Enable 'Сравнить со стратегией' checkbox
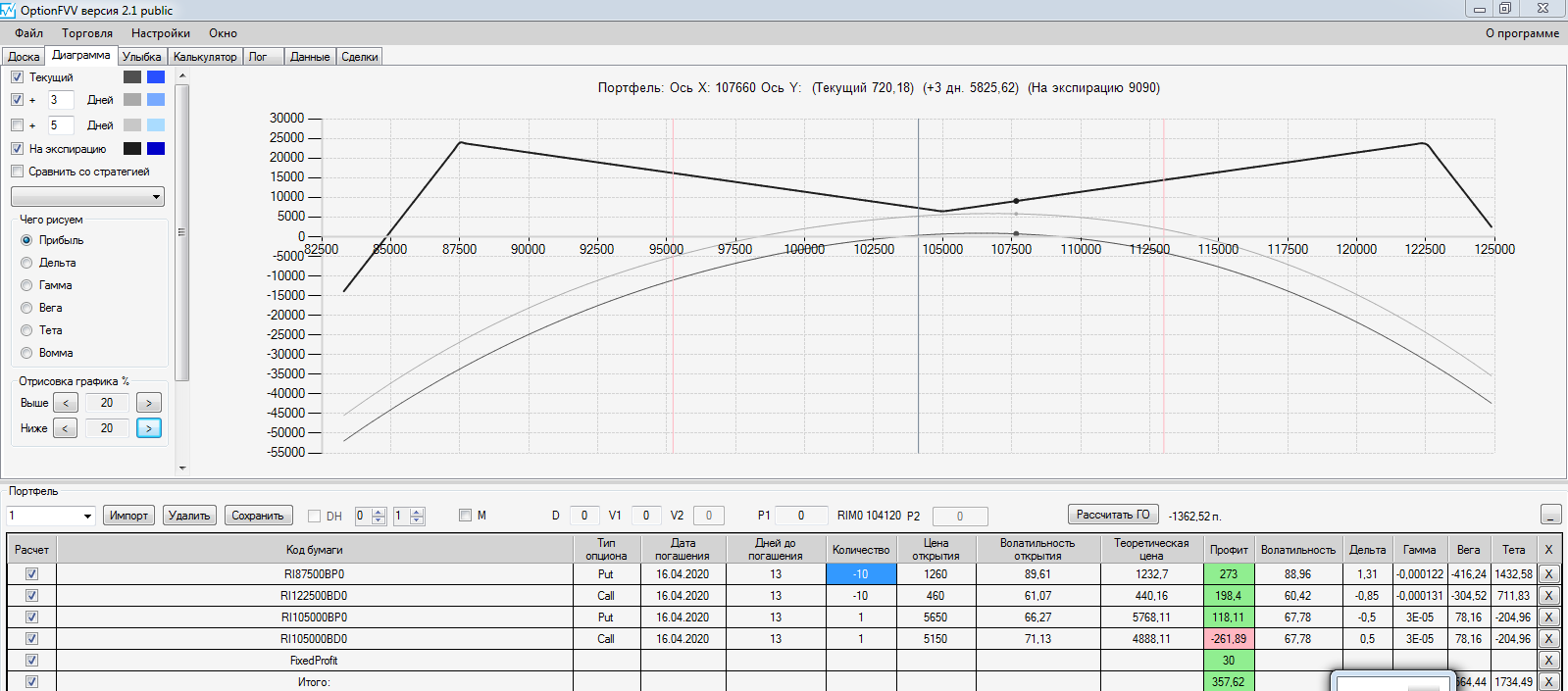Image resolution: width=1568 pixels, height=691 pixels. 17,172
